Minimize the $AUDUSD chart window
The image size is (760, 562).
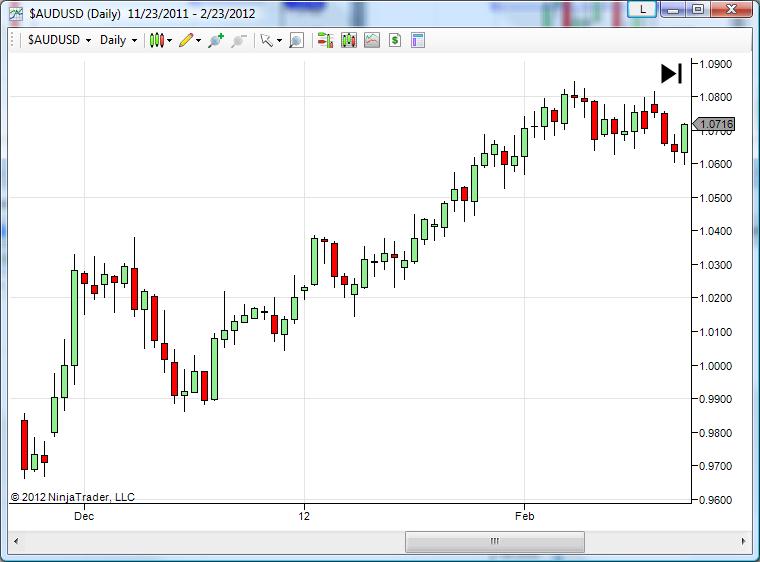tap(673, 9)
